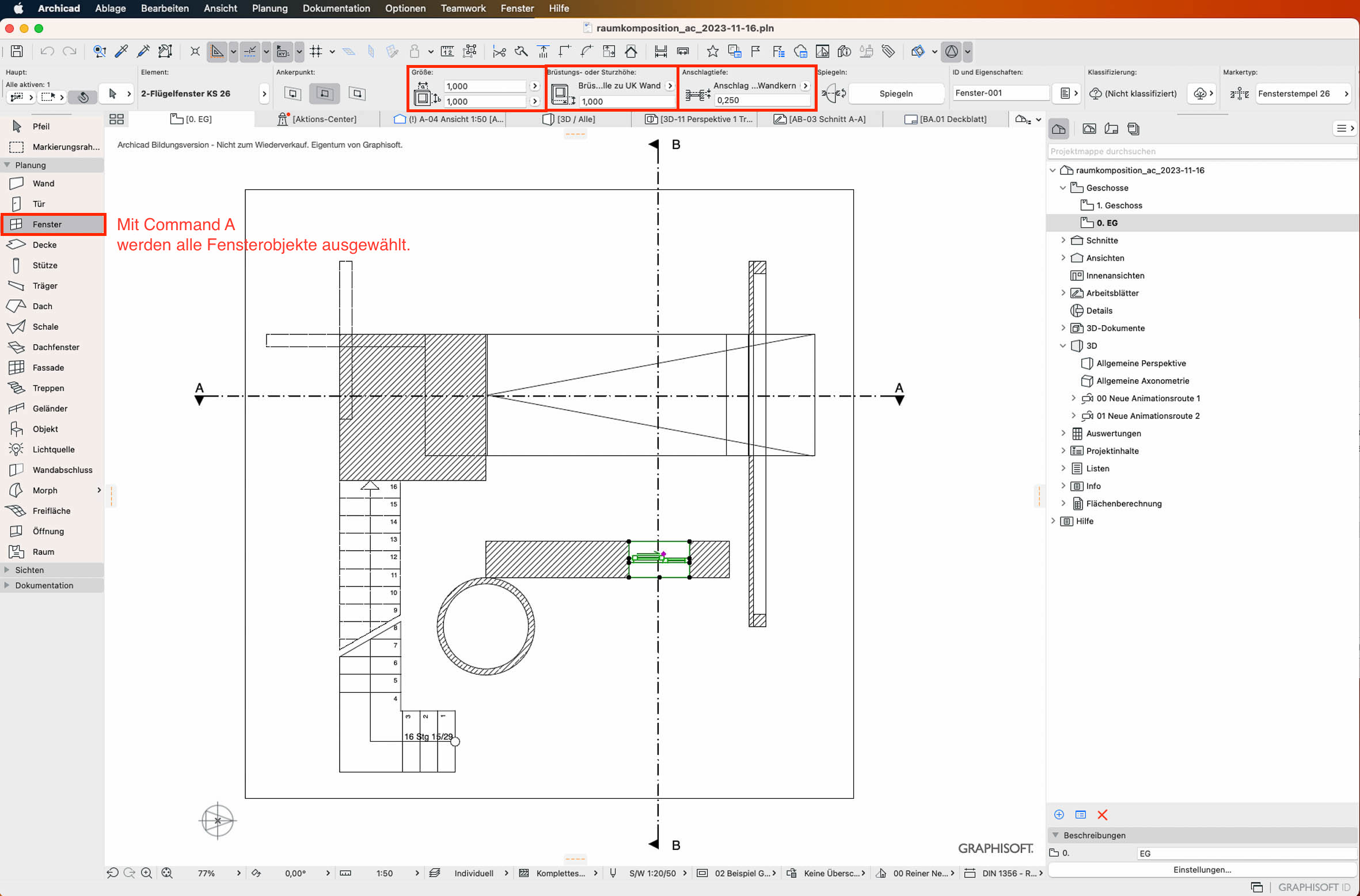Open the Fensterstempel 26 marker dropdown
Image resolution: width=1360 pixels, height=896 pixels.
[1303, 93]
